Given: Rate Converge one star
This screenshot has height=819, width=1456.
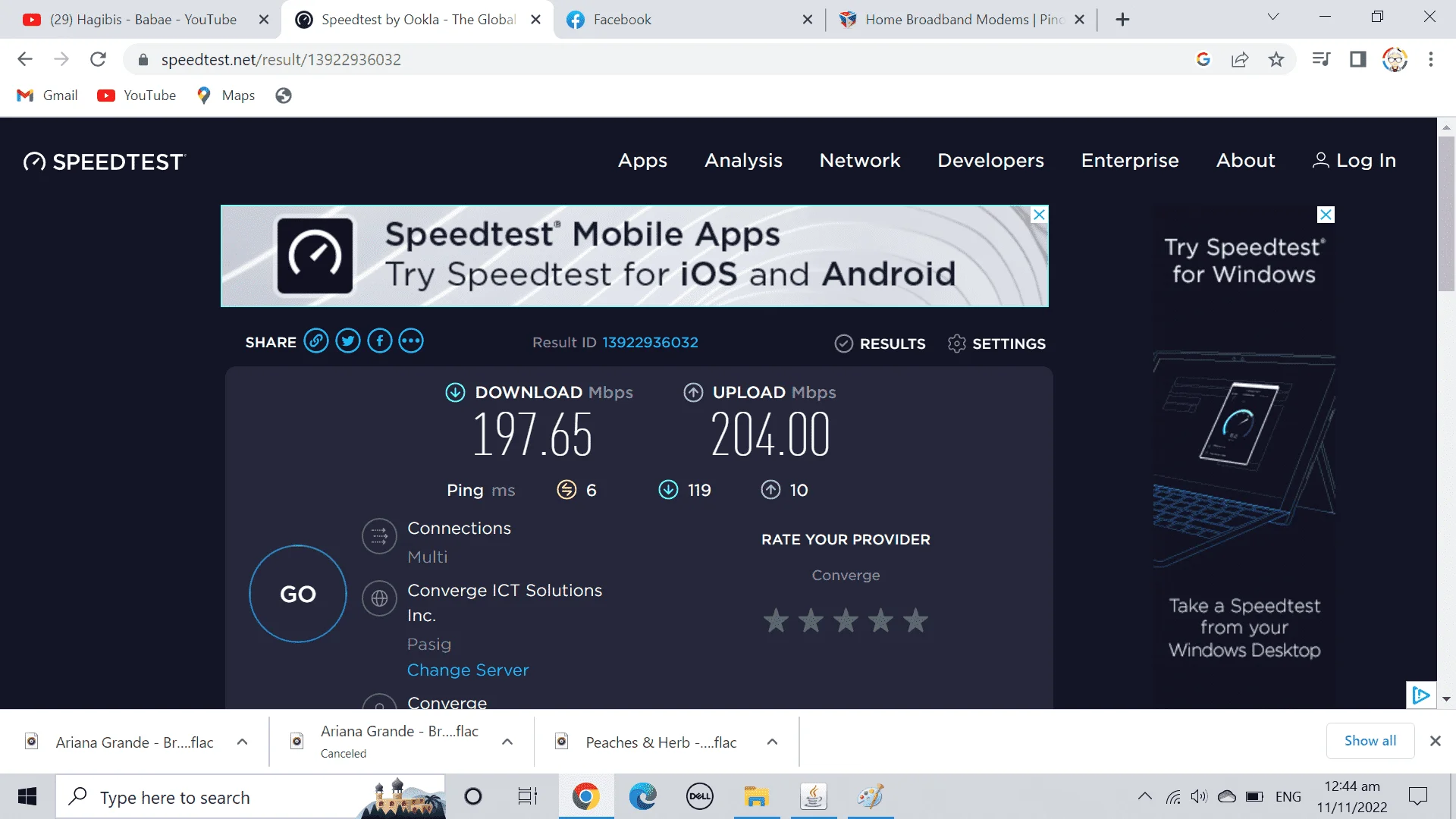Looking at the screenshot, I should click(776, 620).
